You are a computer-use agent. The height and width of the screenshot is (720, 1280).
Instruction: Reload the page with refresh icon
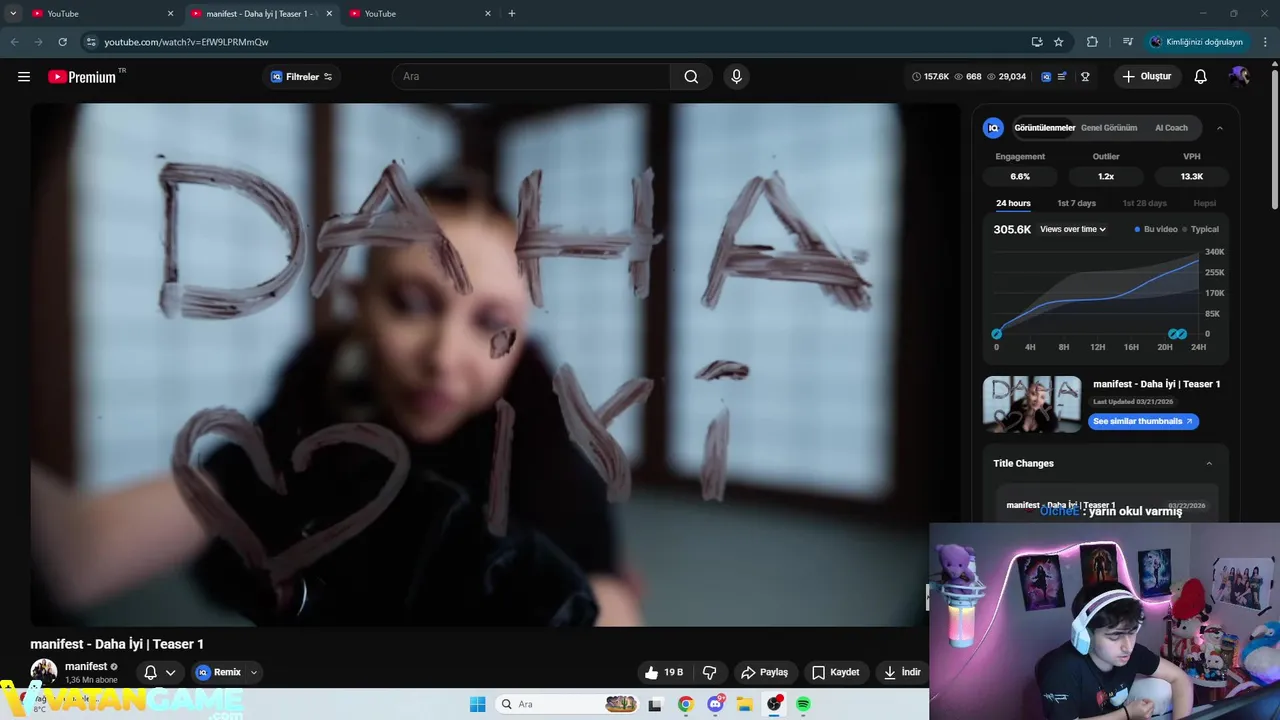(63, 42)
